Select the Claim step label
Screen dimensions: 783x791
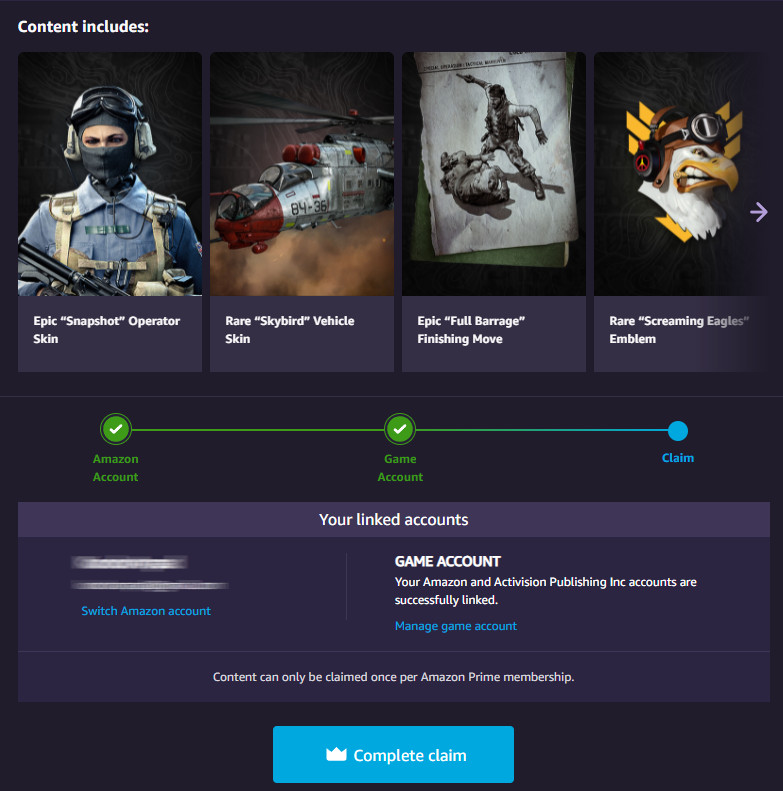(678, 458)
